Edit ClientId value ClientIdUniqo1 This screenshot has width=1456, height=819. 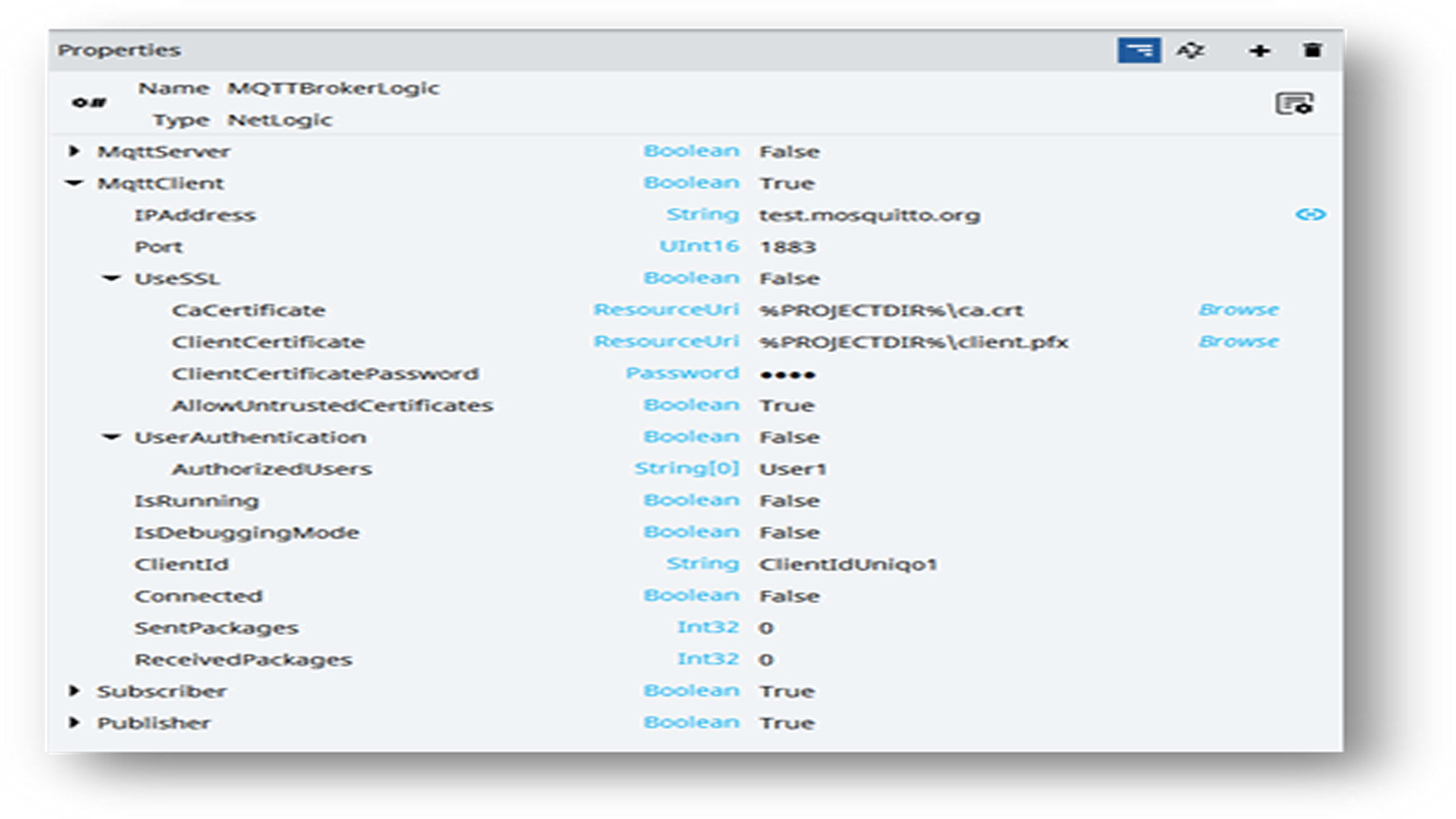click(848, 565)
